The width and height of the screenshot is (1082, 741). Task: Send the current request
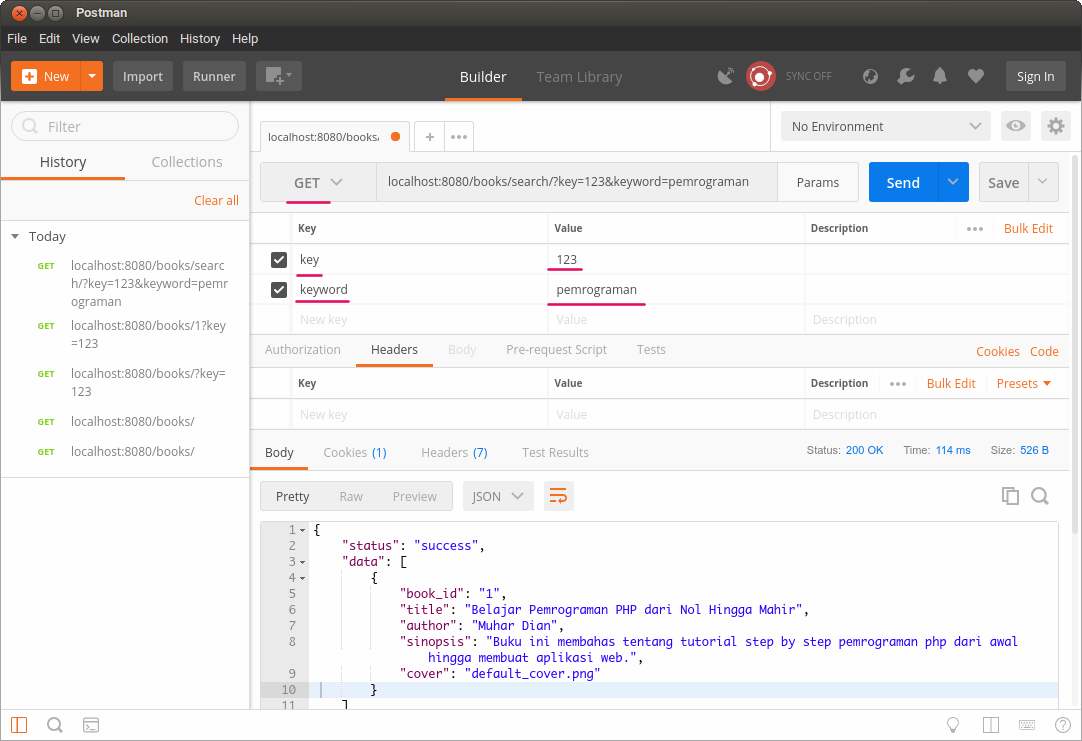(902, 182)
